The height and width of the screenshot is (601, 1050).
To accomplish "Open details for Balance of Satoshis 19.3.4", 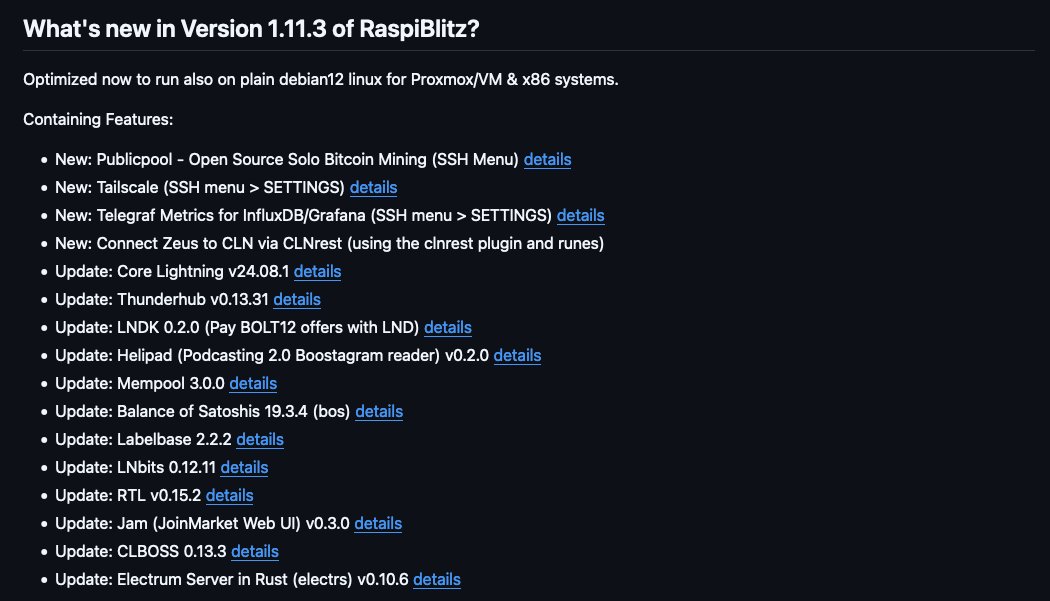I will point(379,411).
